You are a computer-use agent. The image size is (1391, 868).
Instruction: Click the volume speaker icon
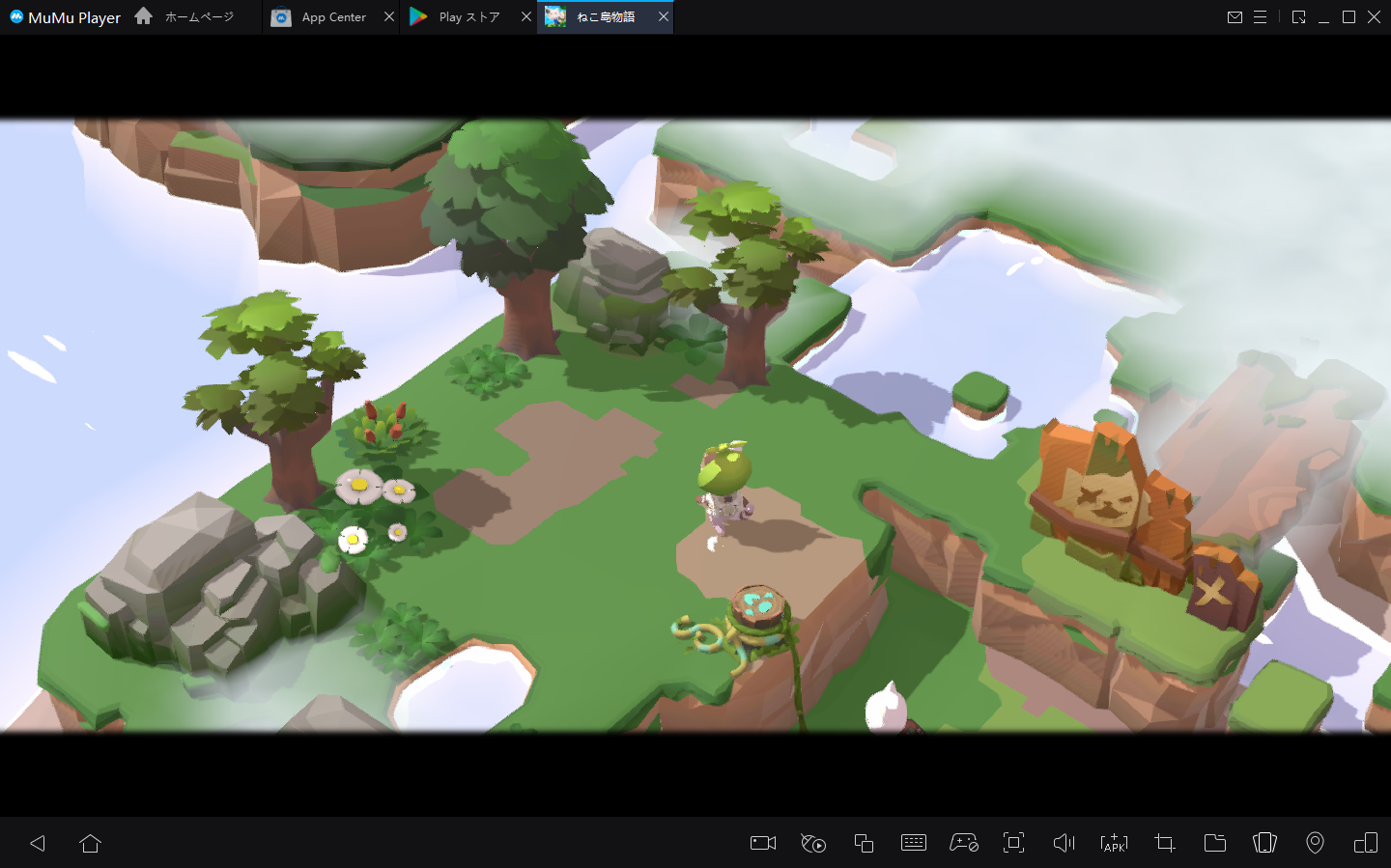pos(1064,843)
